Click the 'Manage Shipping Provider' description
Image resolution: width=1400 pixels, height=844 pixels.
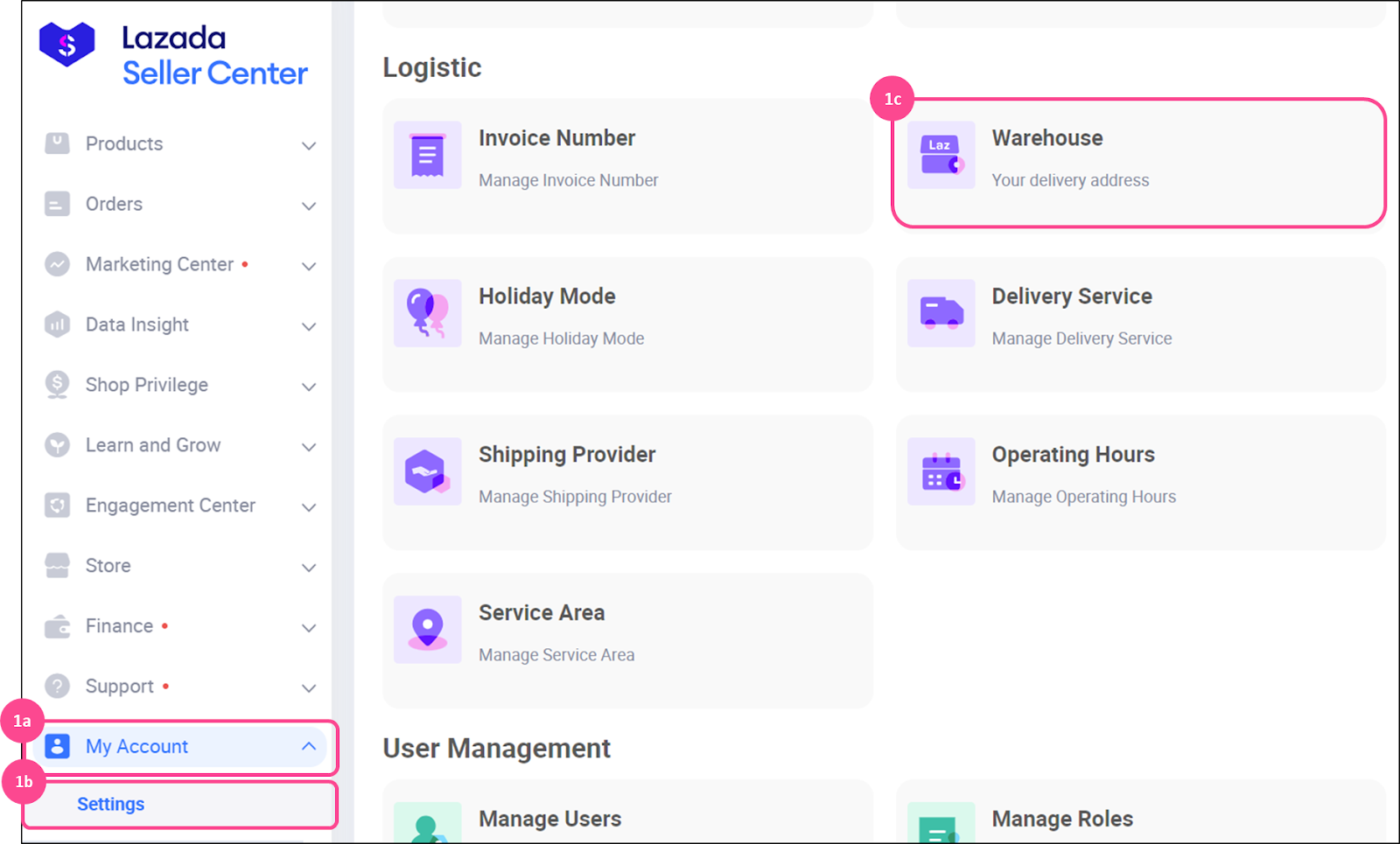[575, 497]
